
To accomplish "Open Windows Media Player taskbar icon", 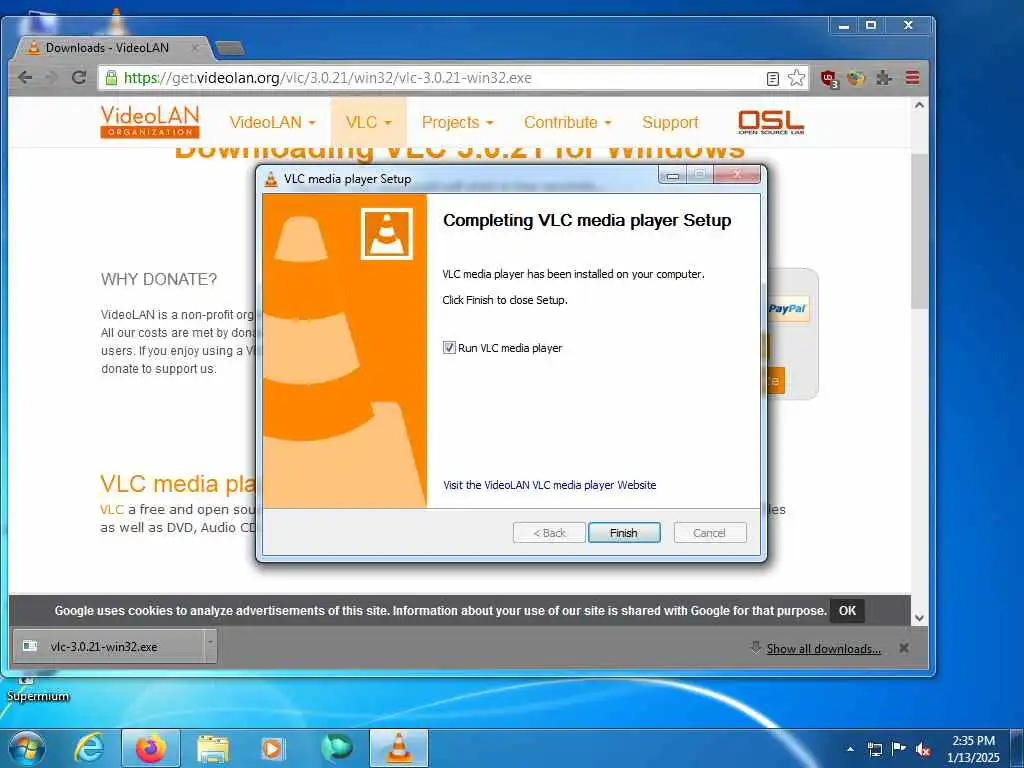I will click(273, 748).
